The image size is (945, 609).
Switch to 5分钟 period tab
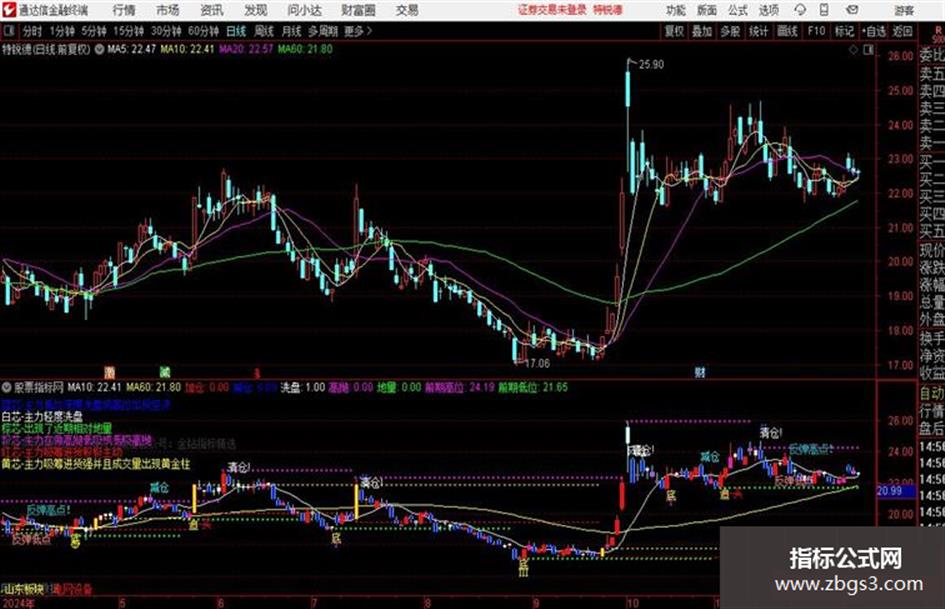click(x=94, y=31)
